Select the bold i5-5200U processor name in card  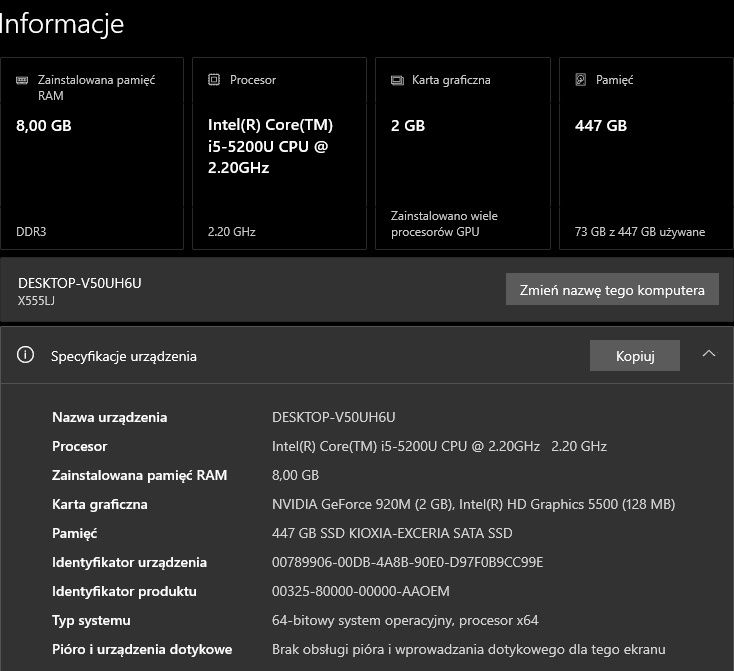coord(270,146)
